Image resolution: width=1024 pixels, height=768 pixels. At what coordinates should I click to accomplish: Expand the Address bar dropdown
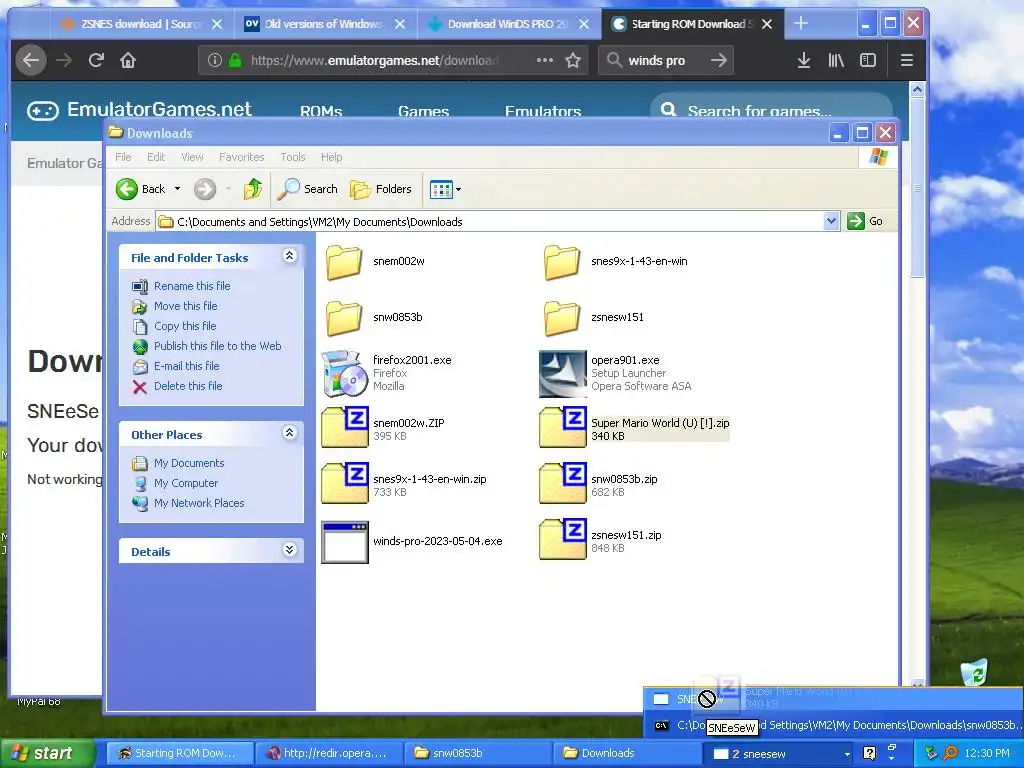click(831, 221)
